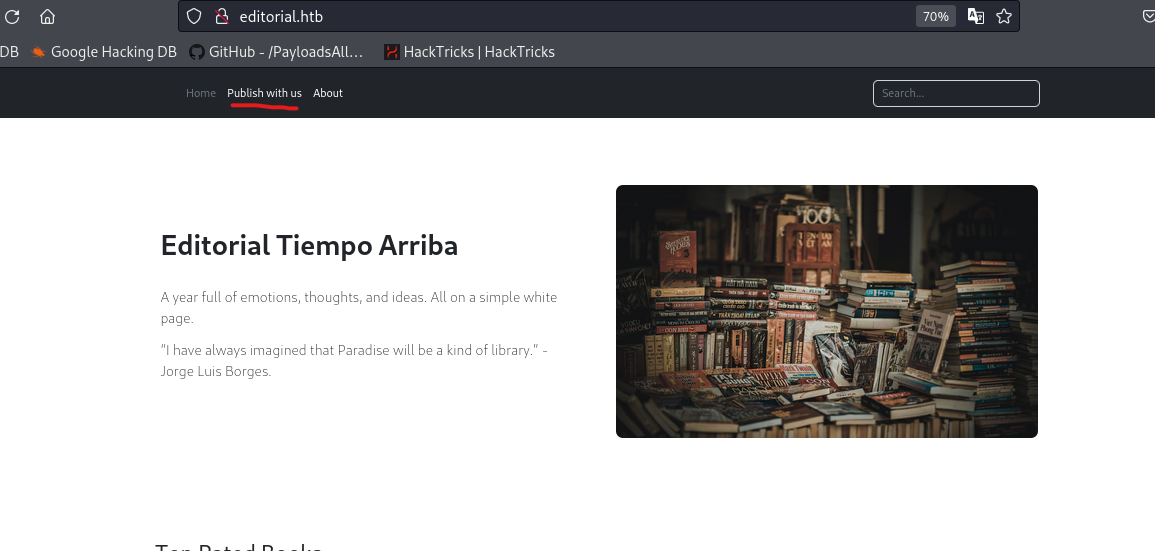The width and height of the screenshot is (1155, 551).
Task: Click the bookshelf hero image
Action: [x=826, y=311]
